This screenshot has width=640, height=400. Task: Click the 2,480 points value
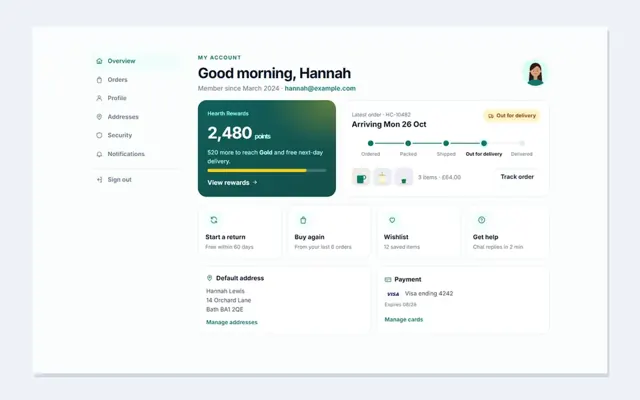tap(239, 133)
